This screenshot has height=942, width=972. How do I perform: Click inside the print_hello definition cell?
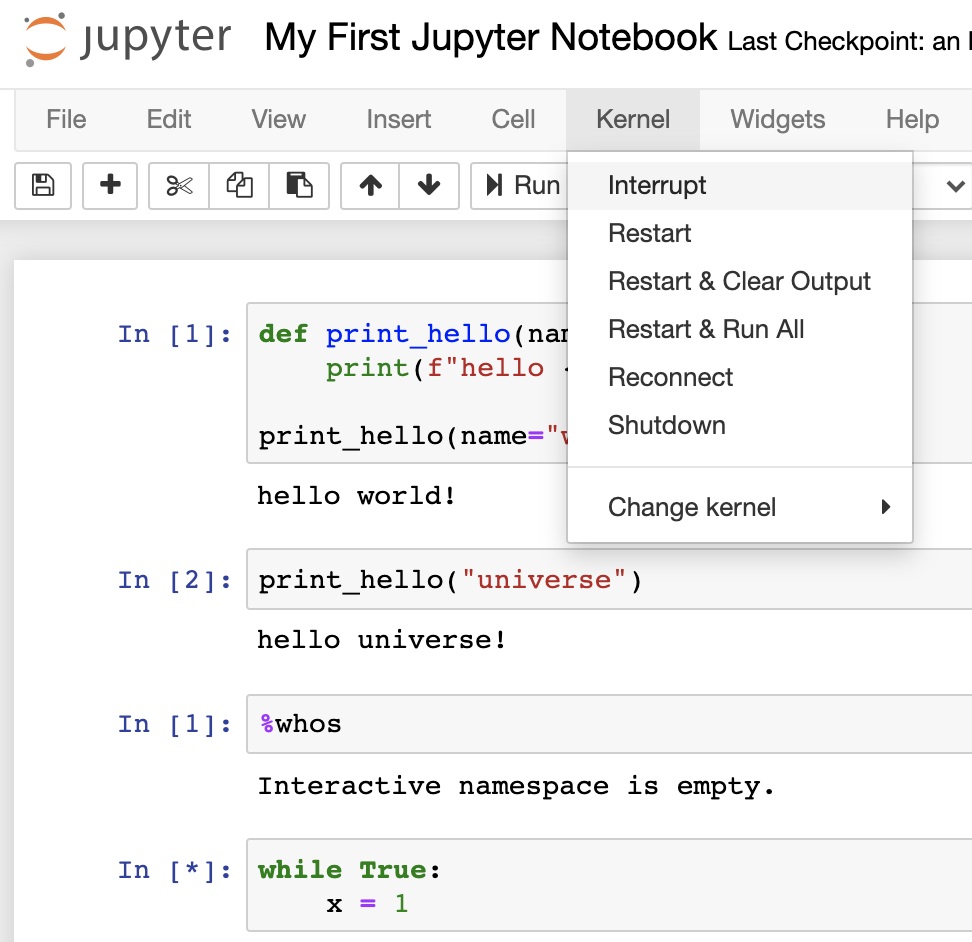pos(407,383)
